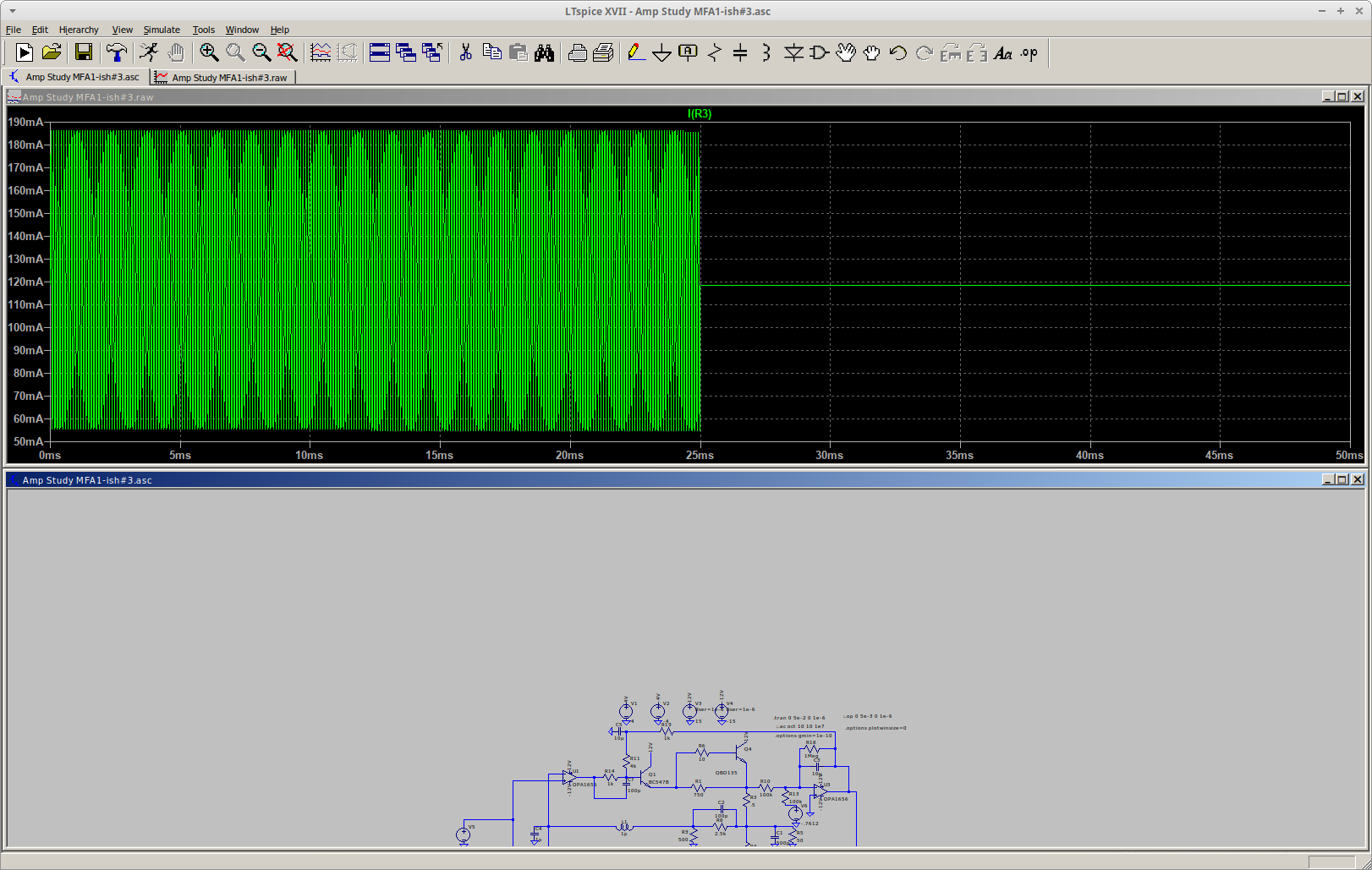The image size is (1372, 870).
Task: Place a Resistor component
Action: coord(715,52)
